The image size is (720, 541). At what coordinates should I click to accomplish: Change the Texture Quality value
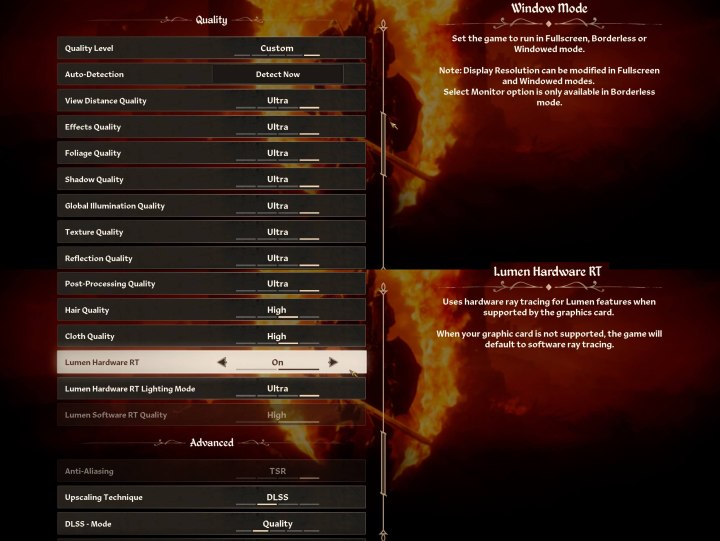(212, 232)
